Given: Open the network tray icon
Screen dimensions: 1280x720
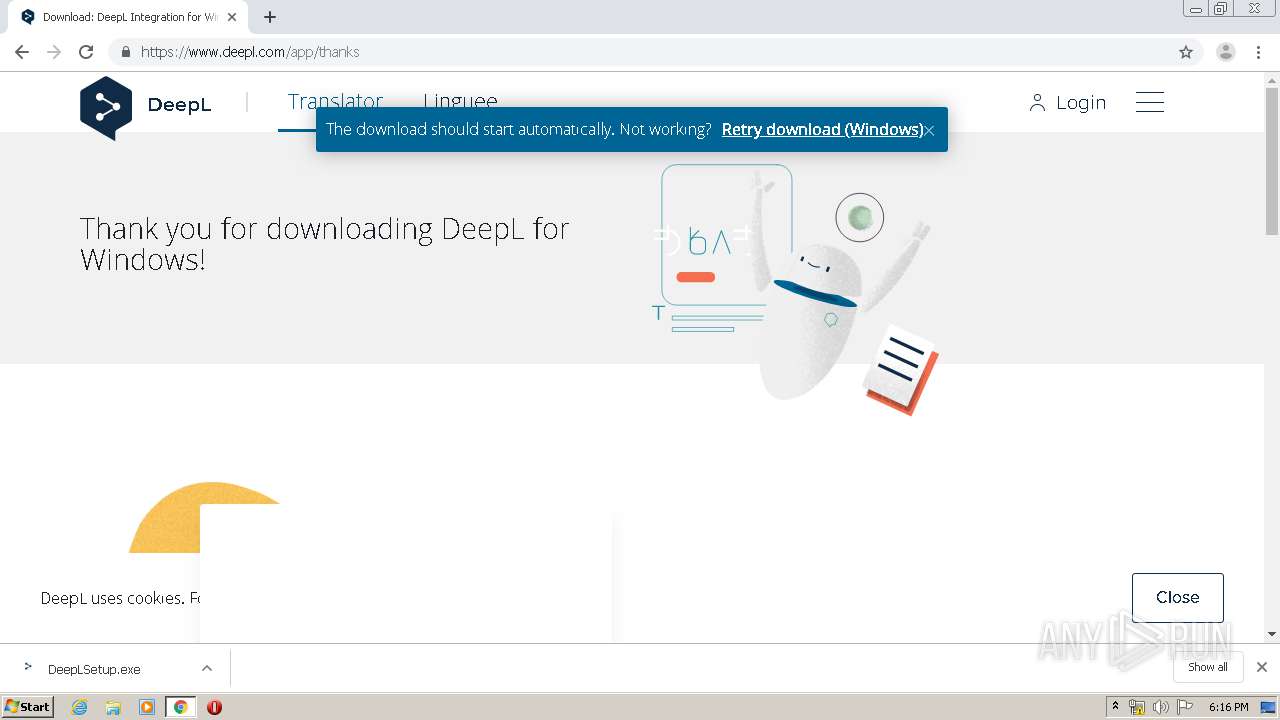Looking at the screenshot, I should (1137, 707).
